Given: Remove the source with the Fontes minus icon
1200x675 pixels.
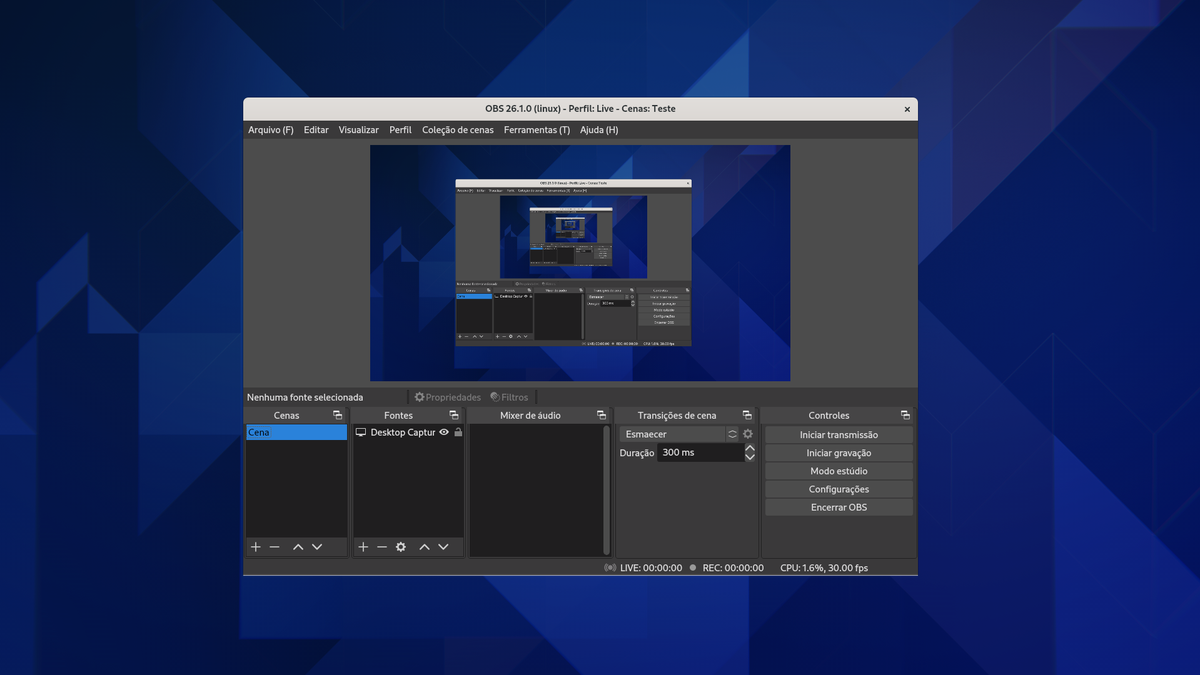Looking at the screenshot, I should point(382,547).
